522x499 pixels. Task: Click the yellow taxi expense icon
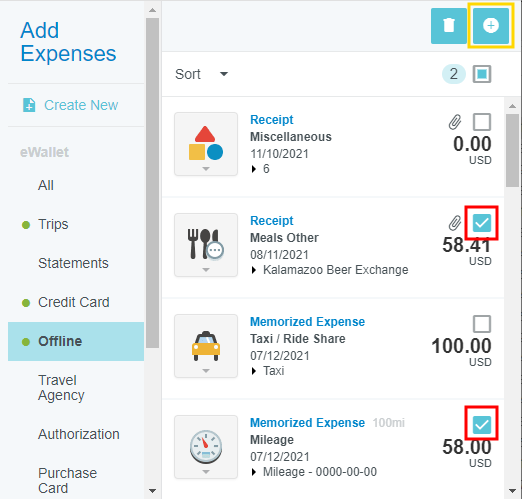tap(206, 346)
